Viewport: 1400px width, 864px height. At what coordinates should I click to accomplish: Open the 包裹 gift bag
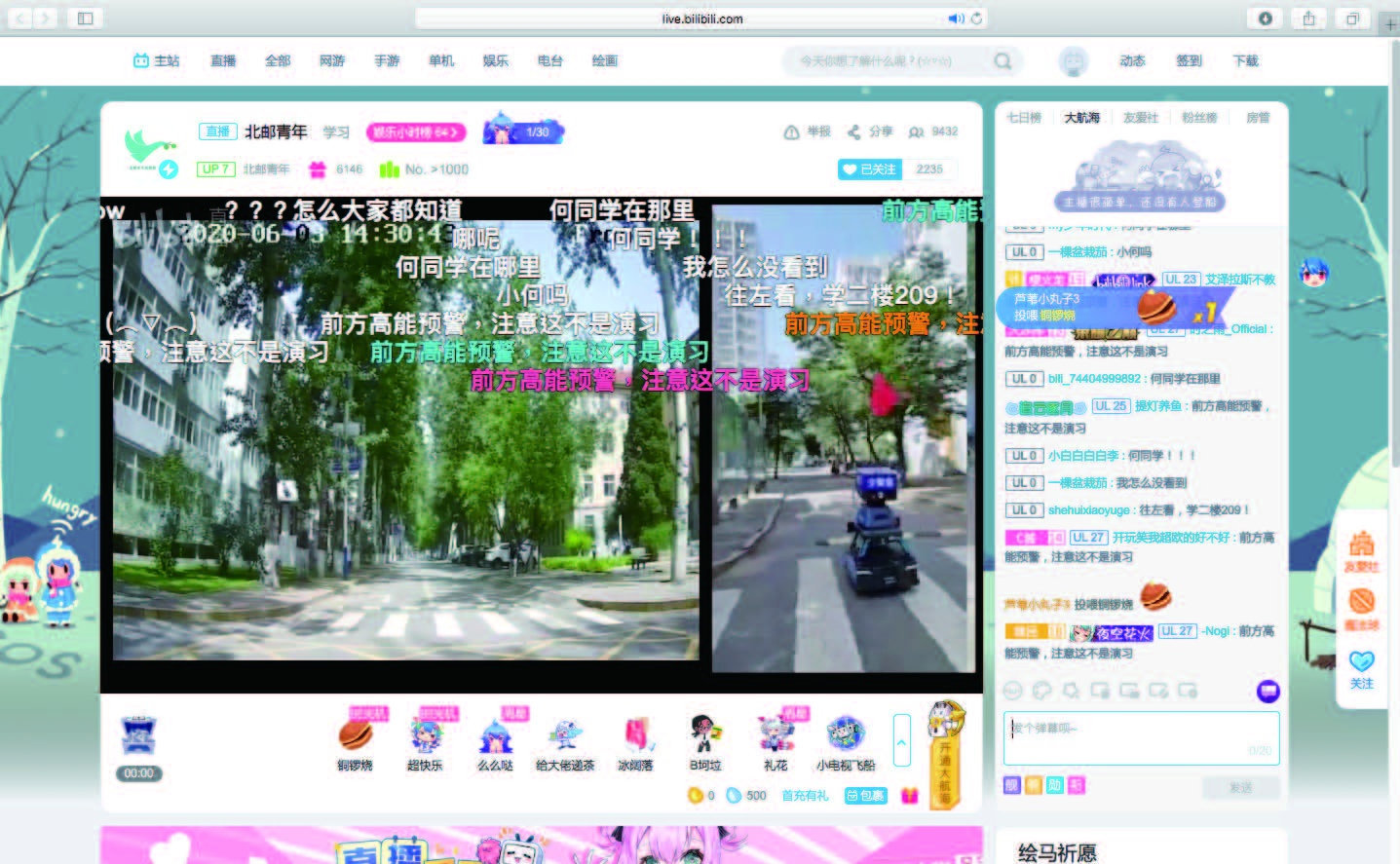coord(865,796)
